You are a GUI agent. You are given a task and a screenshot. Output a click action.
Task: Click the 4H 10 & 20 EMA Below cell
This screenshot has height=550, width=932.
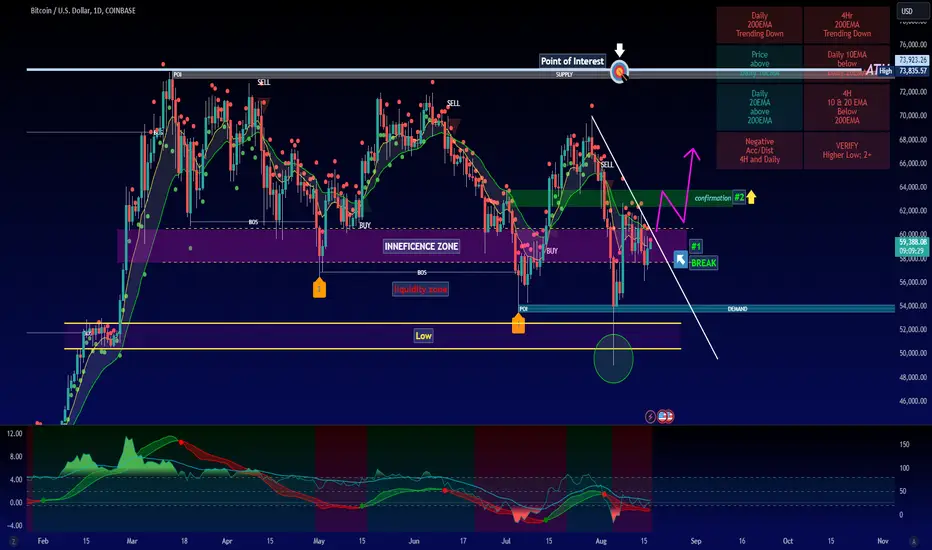pos(847,107)
